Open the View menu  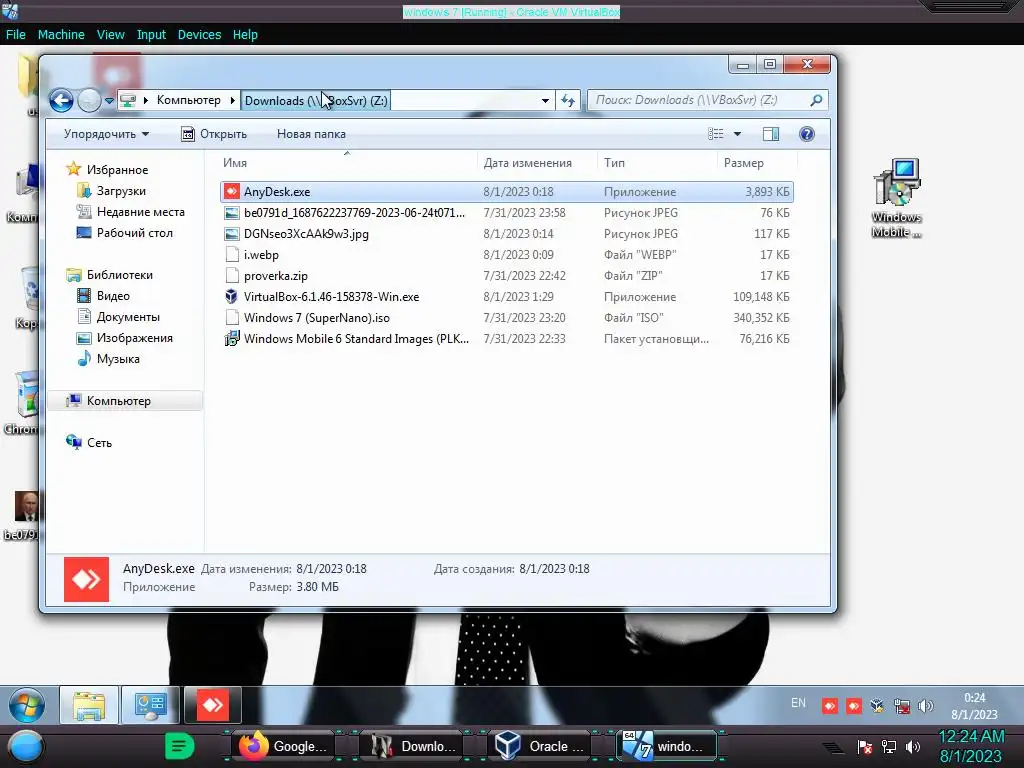coord(110,35)
